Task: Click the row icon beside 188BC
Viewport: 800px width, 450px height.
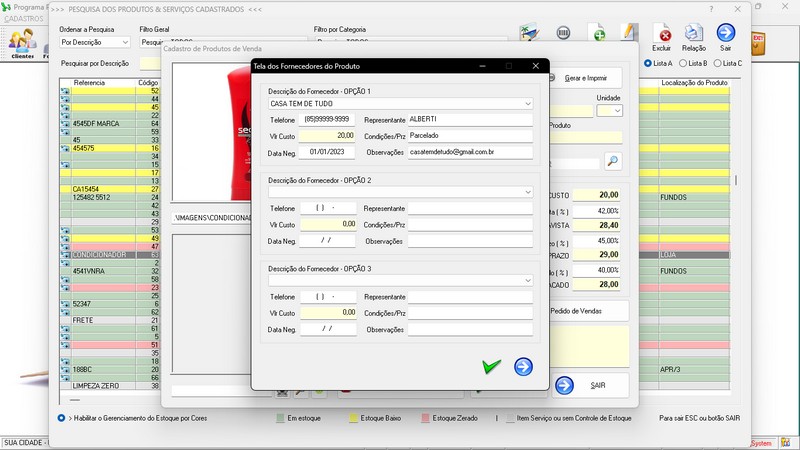Action: [x=65, y=369]
